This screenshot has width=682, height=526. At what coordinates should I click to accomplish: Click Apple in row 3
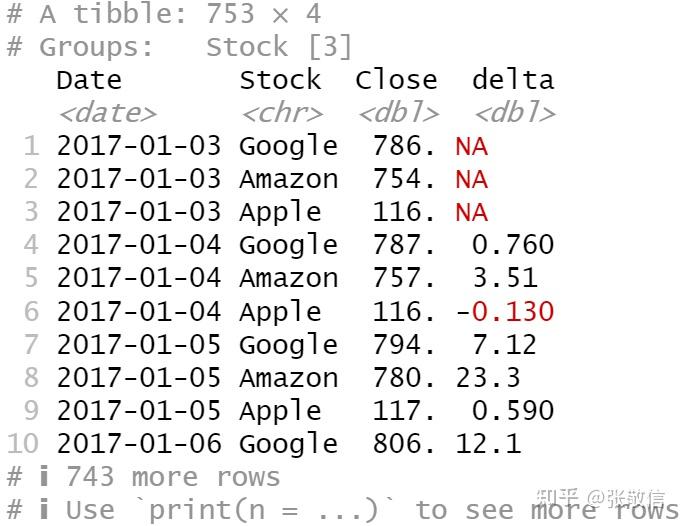click(281, 212)
